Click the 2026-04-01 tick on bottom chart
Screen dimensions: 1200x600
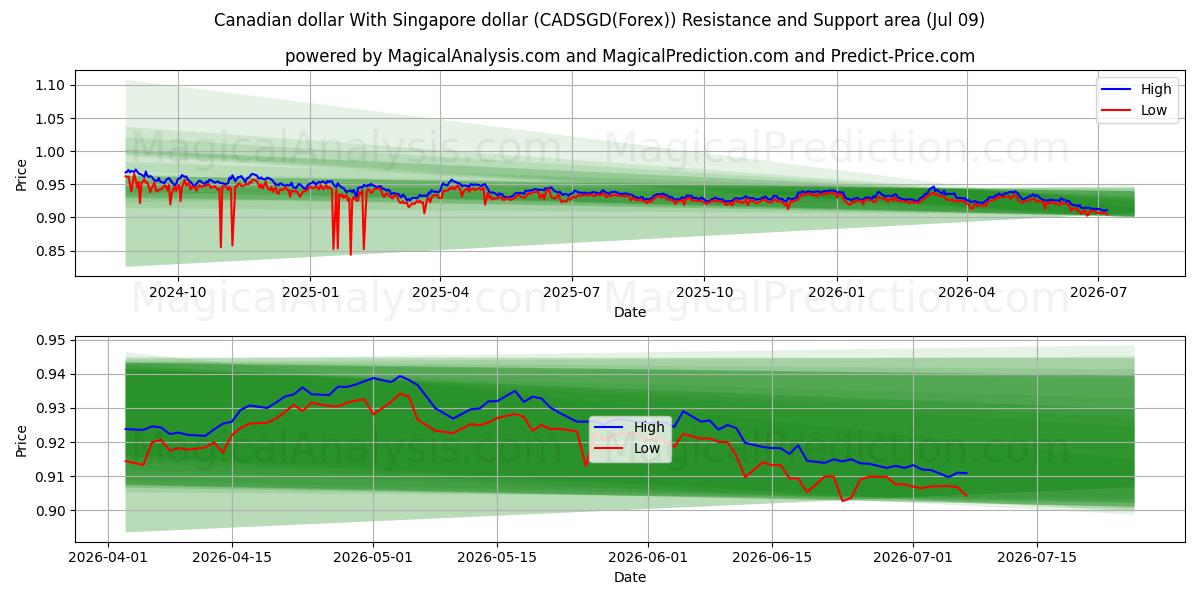108,557
